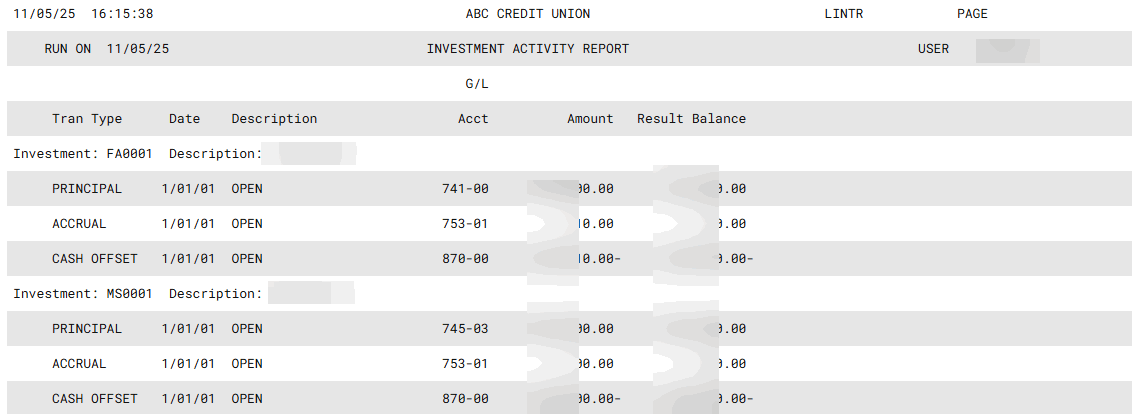Click the Investment: MS0001 group row
The height and width of the screenshot is (414, 1132).
pos(83,294)
